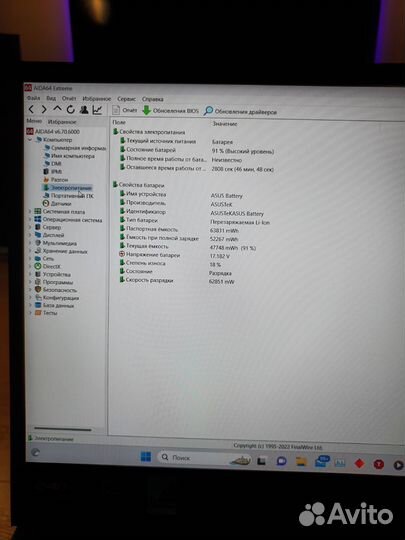Open the user/report wizard toolbar icon
This screenshot has height=540, width=405.
[84, 110]
